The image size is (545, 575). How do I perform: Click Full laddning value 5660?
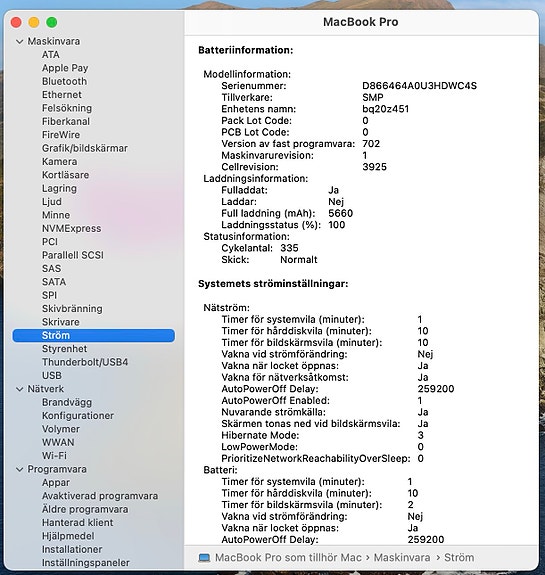click(x=340, y=213)
